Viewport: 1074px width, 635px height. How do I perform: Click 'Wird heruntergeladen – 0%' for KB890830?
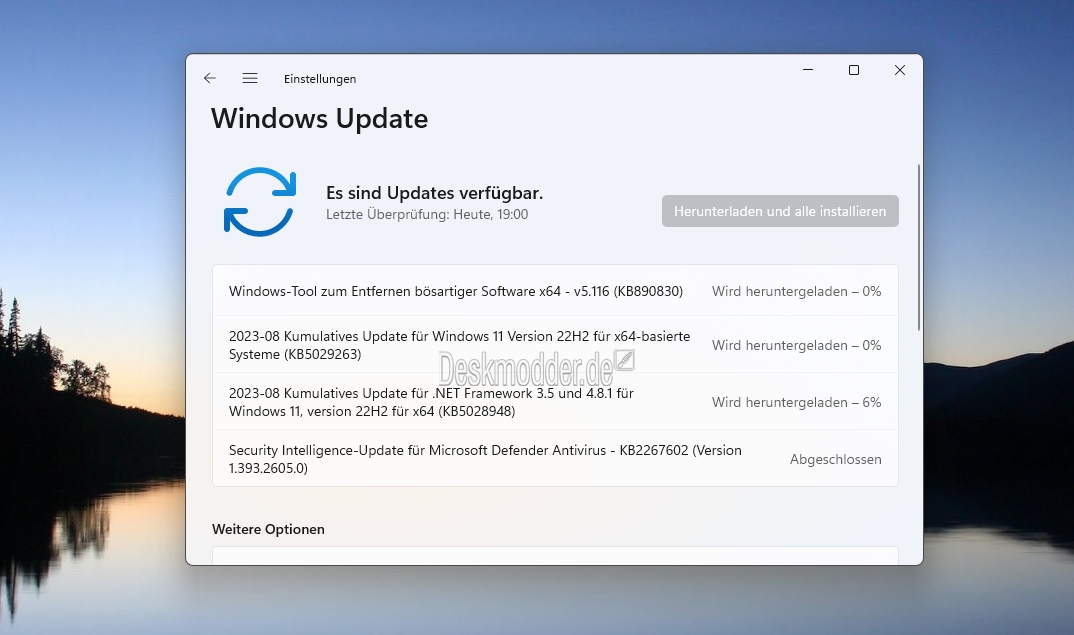(x=797, y=291)
